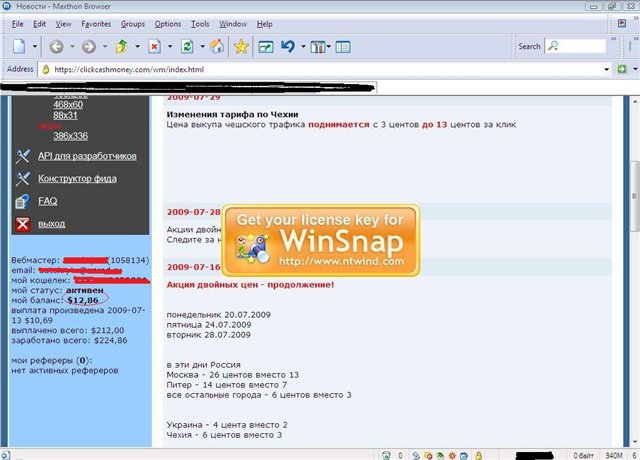Open the FAQ sidebar link

[47, 201]
